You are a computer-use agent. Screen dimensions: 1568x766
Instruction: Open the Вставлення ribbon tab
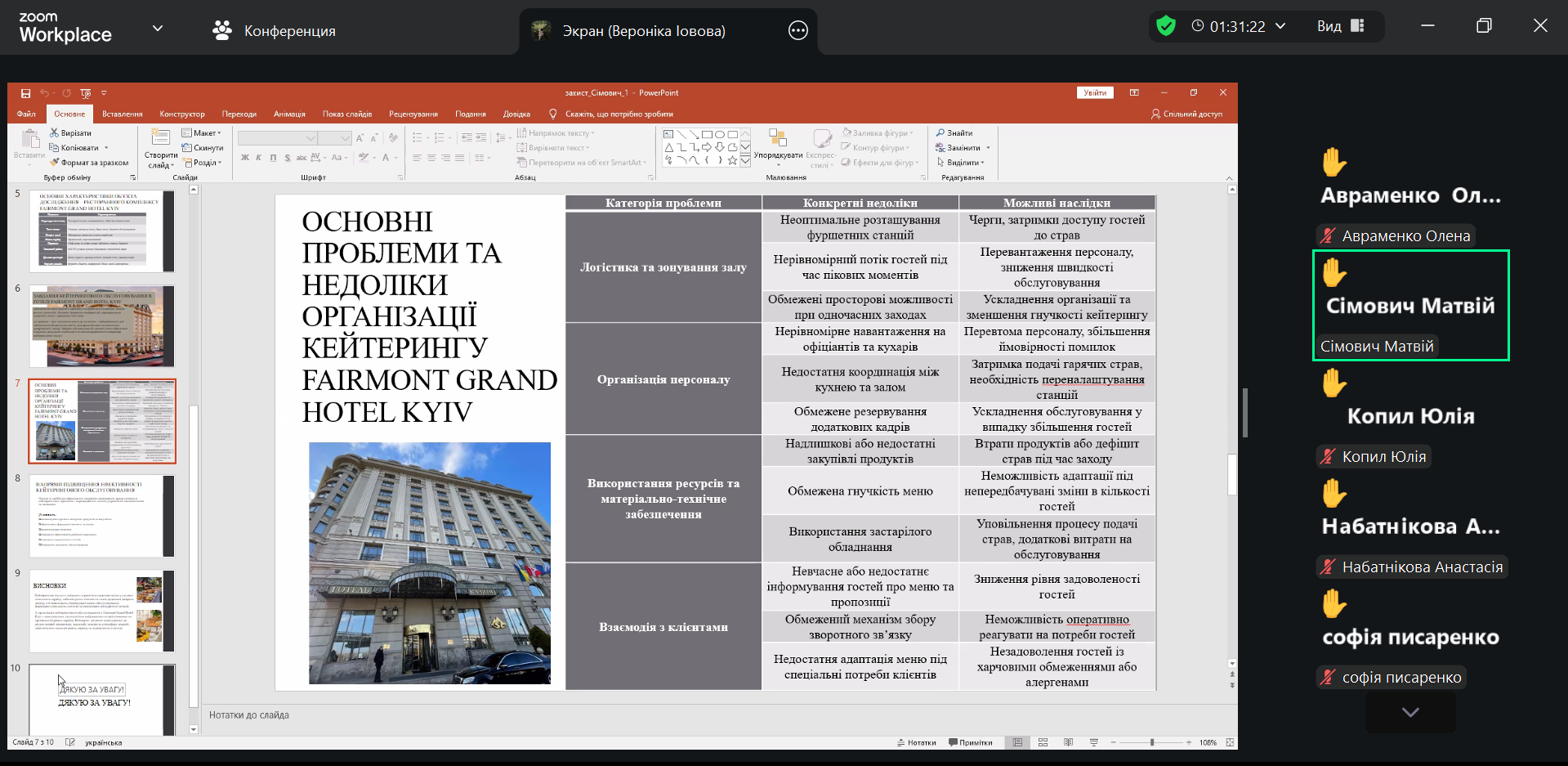tap(122, 114)
